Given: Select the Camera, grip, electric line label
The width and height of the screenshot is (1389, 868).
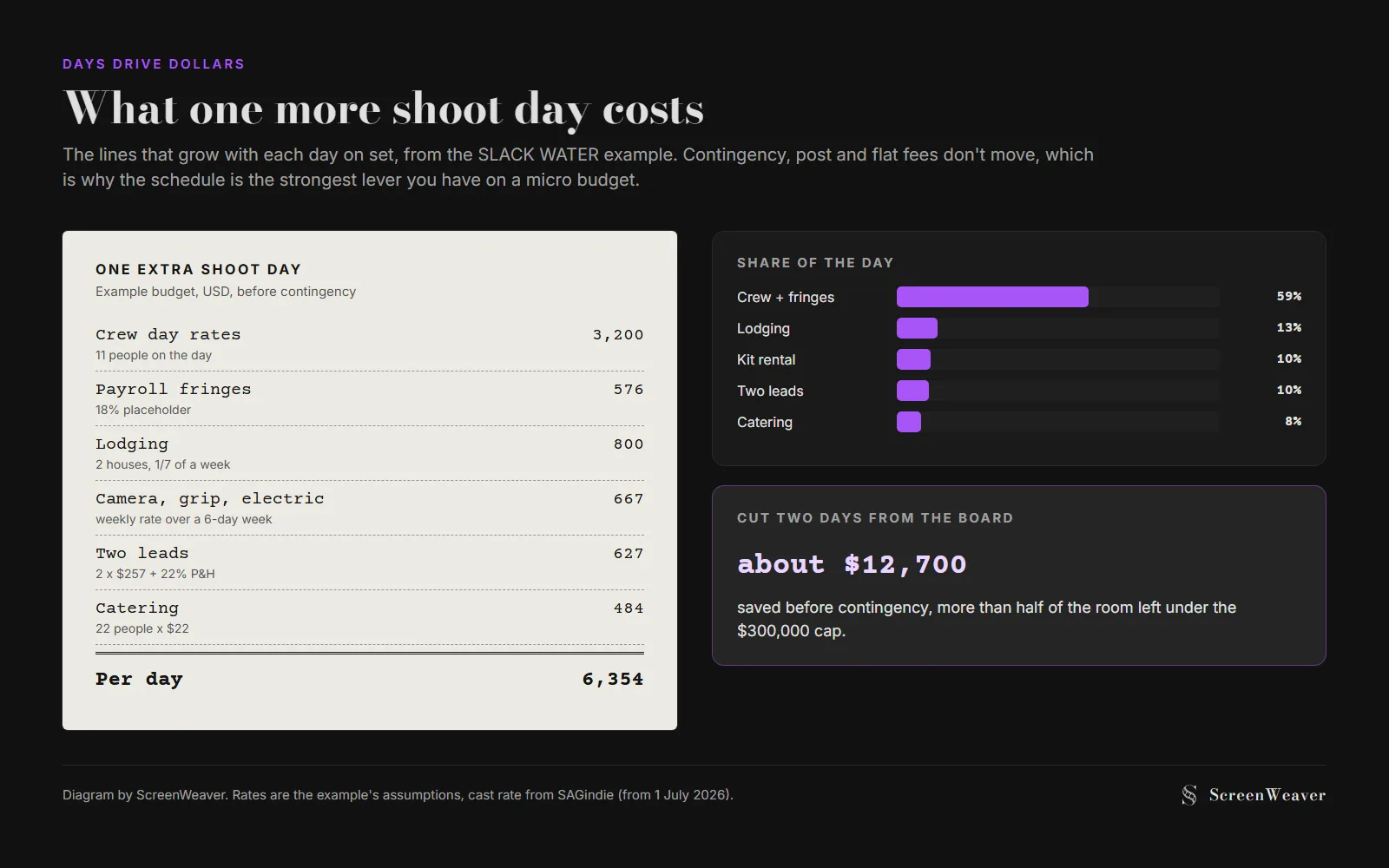Looking at the screenshot, I should click(x=210, y=498).
